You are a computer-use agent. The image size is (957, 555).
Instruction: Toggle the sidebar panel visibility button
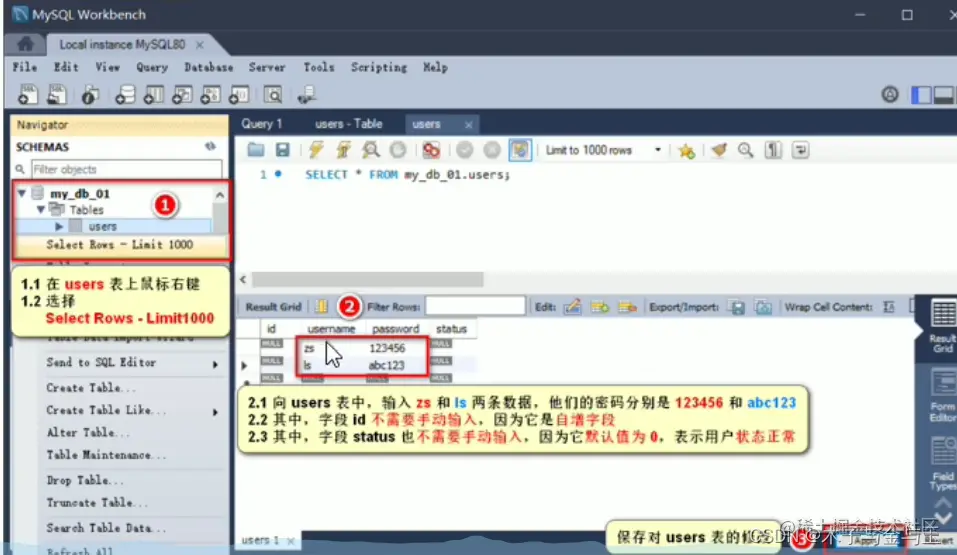tap(921, 95)
